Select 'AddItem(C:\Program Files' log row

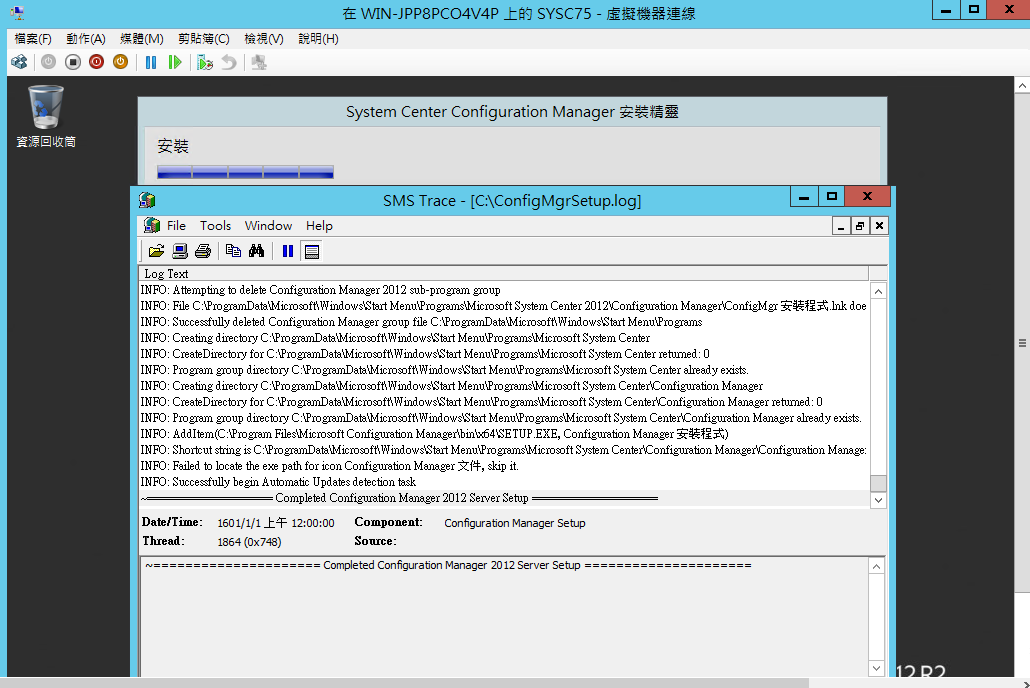(x=504, y=434)
